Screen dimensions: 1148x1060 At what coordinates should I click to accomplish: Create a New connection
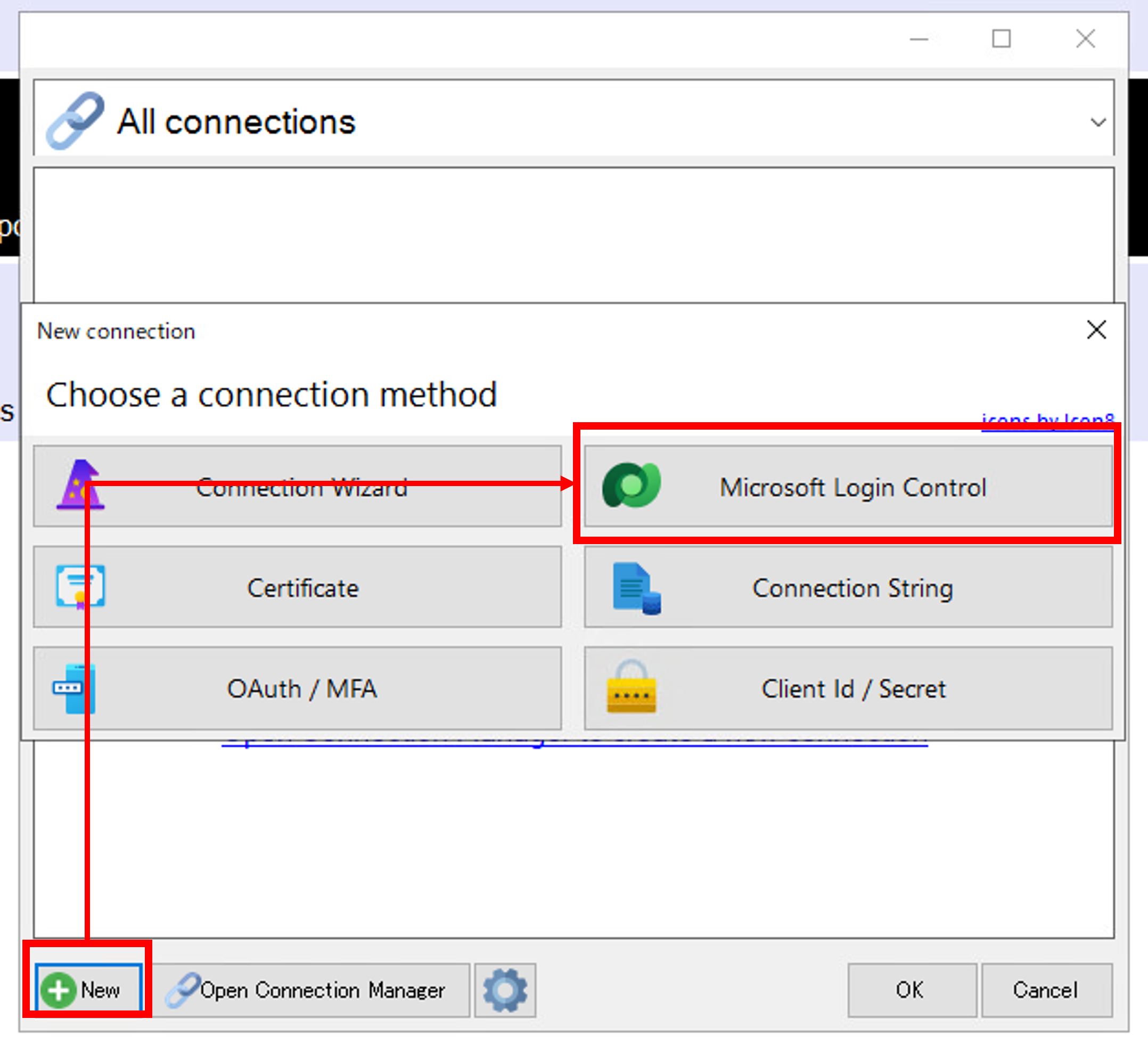pos(88,989)
